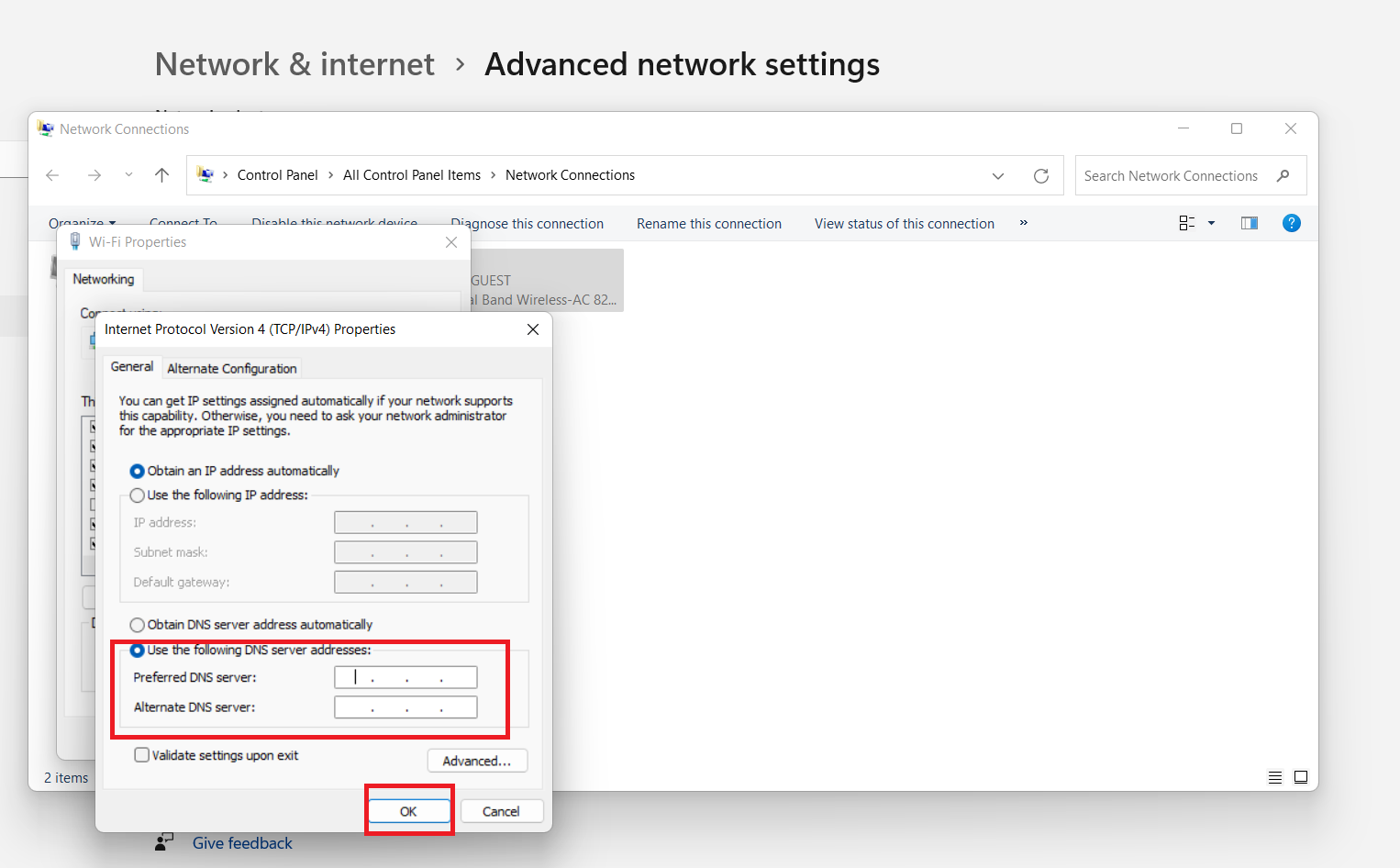
Task: Click Give feedback link in Settings
Action: point(242,843)
